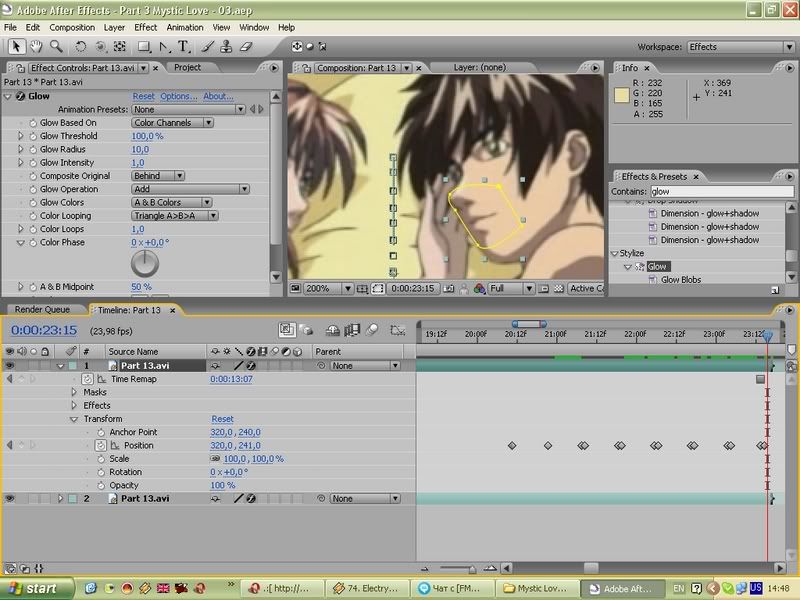The image size is (800, 600).
Task: Open the composition mini-flowchart icon in timeline
Action: coord(287,330)
